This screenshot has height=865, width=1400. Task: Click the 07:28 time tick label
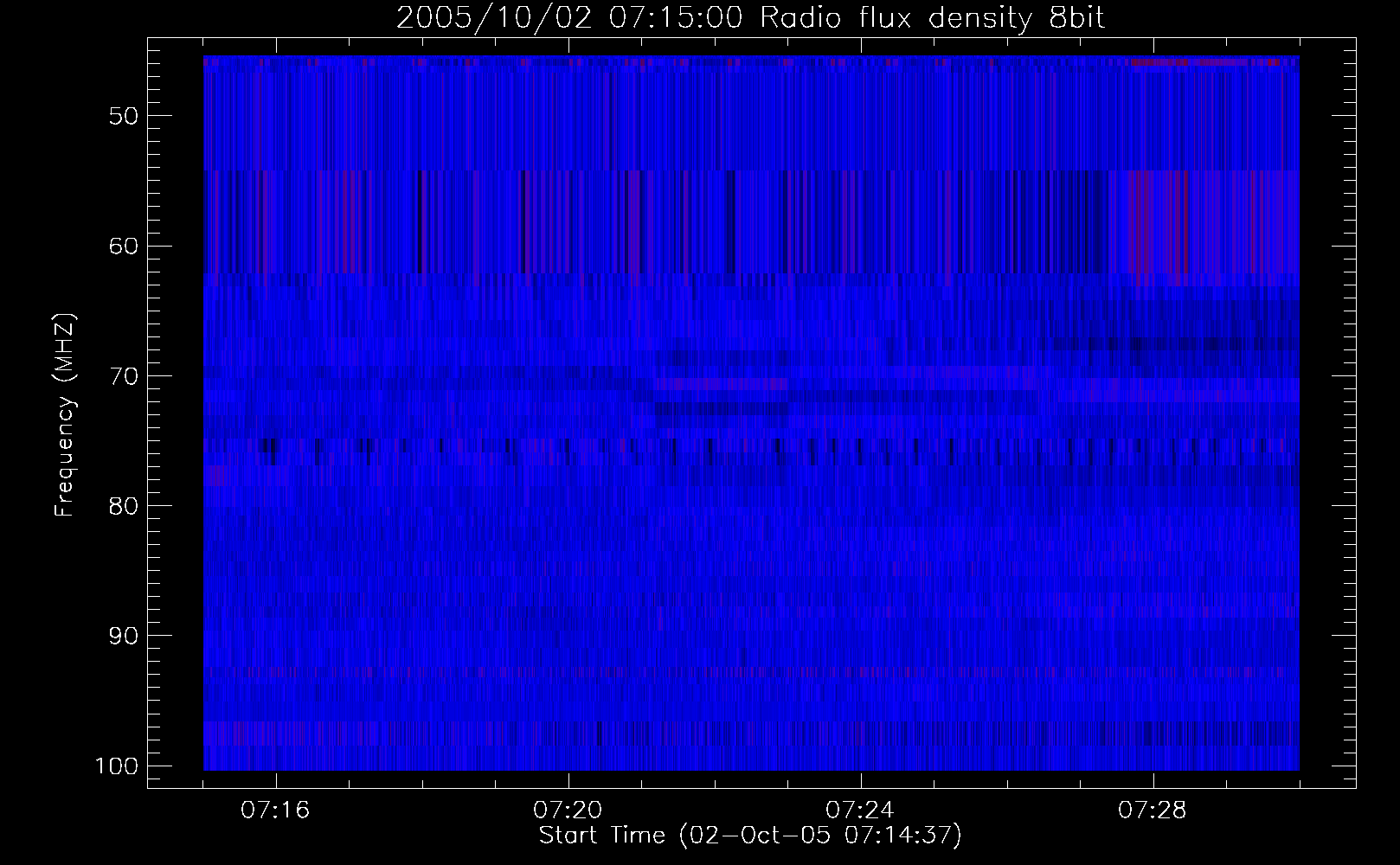pos(1153,811)
